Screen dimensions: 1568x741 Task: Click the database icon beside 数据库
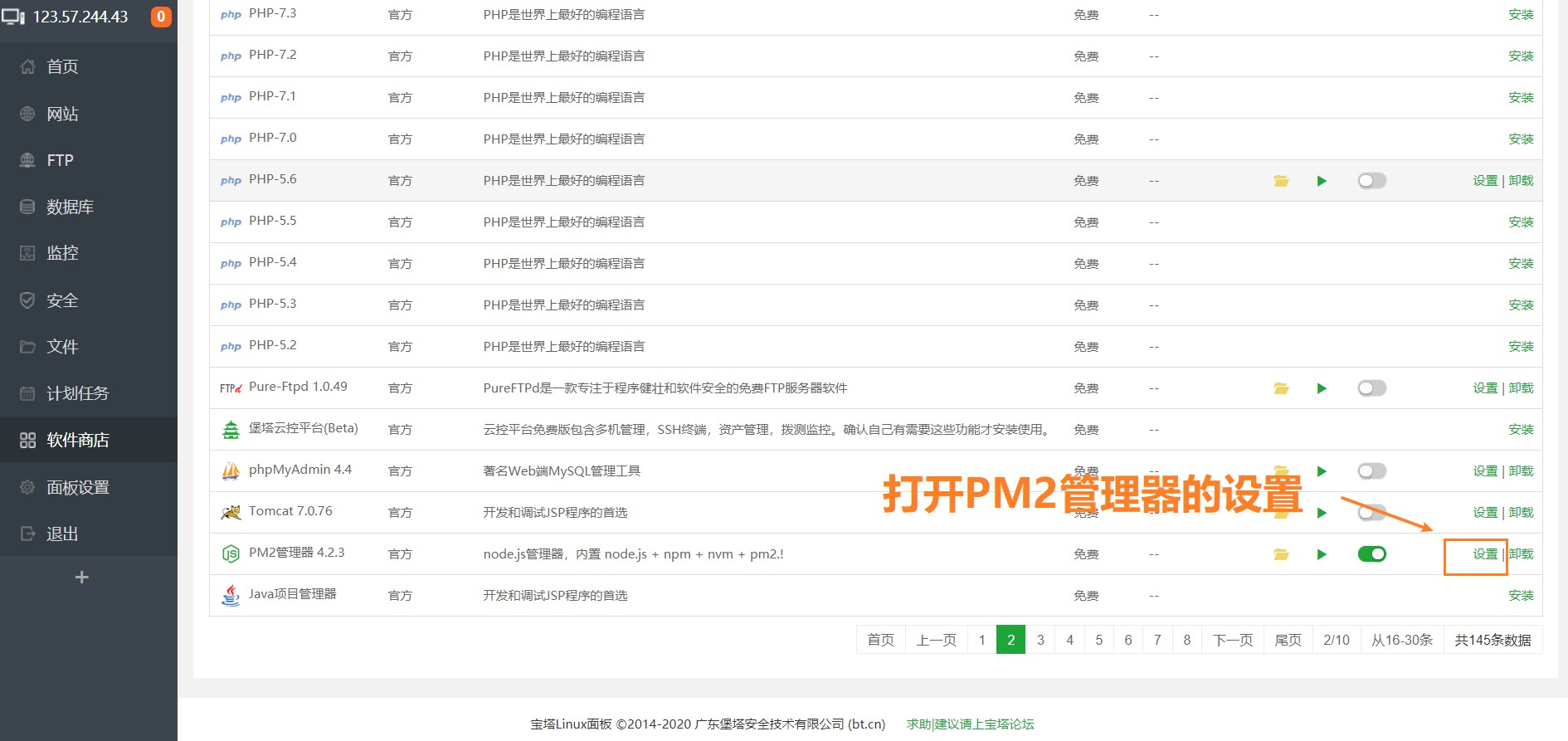pyautogui.click(x=27, y=207)
